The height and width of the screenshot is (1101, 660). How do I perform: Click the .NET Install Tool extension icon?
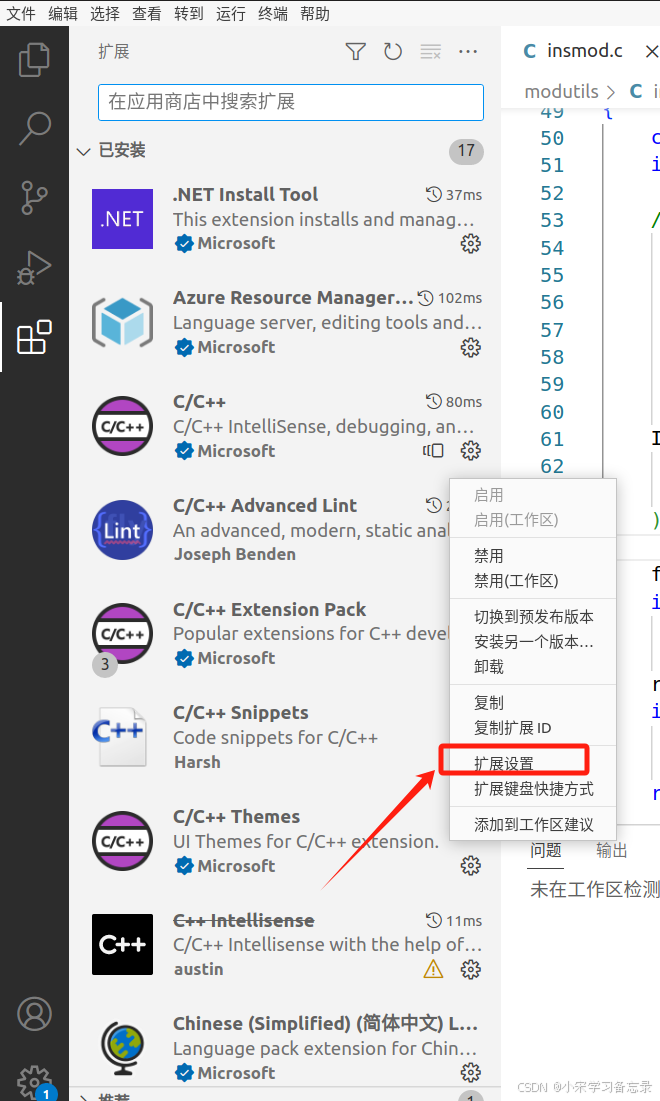pyautogui.click(x=122, y=218)
